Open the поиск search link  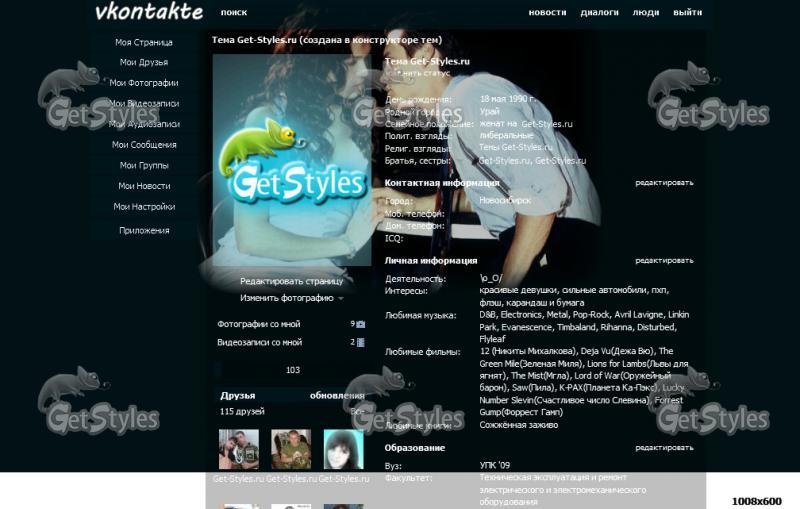(x=234, y=12)
